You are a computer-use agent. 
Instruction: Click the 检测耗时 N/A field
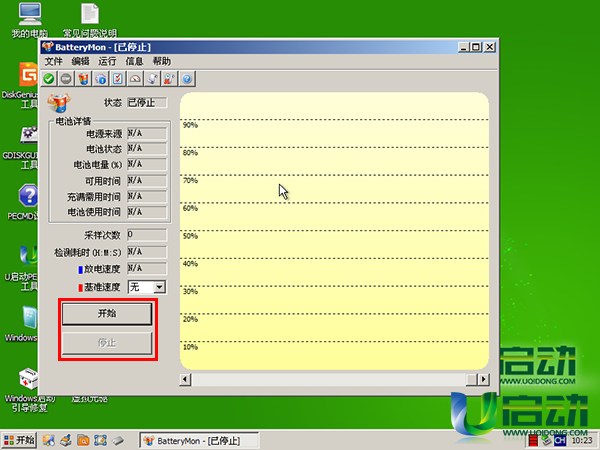point(147,252)
